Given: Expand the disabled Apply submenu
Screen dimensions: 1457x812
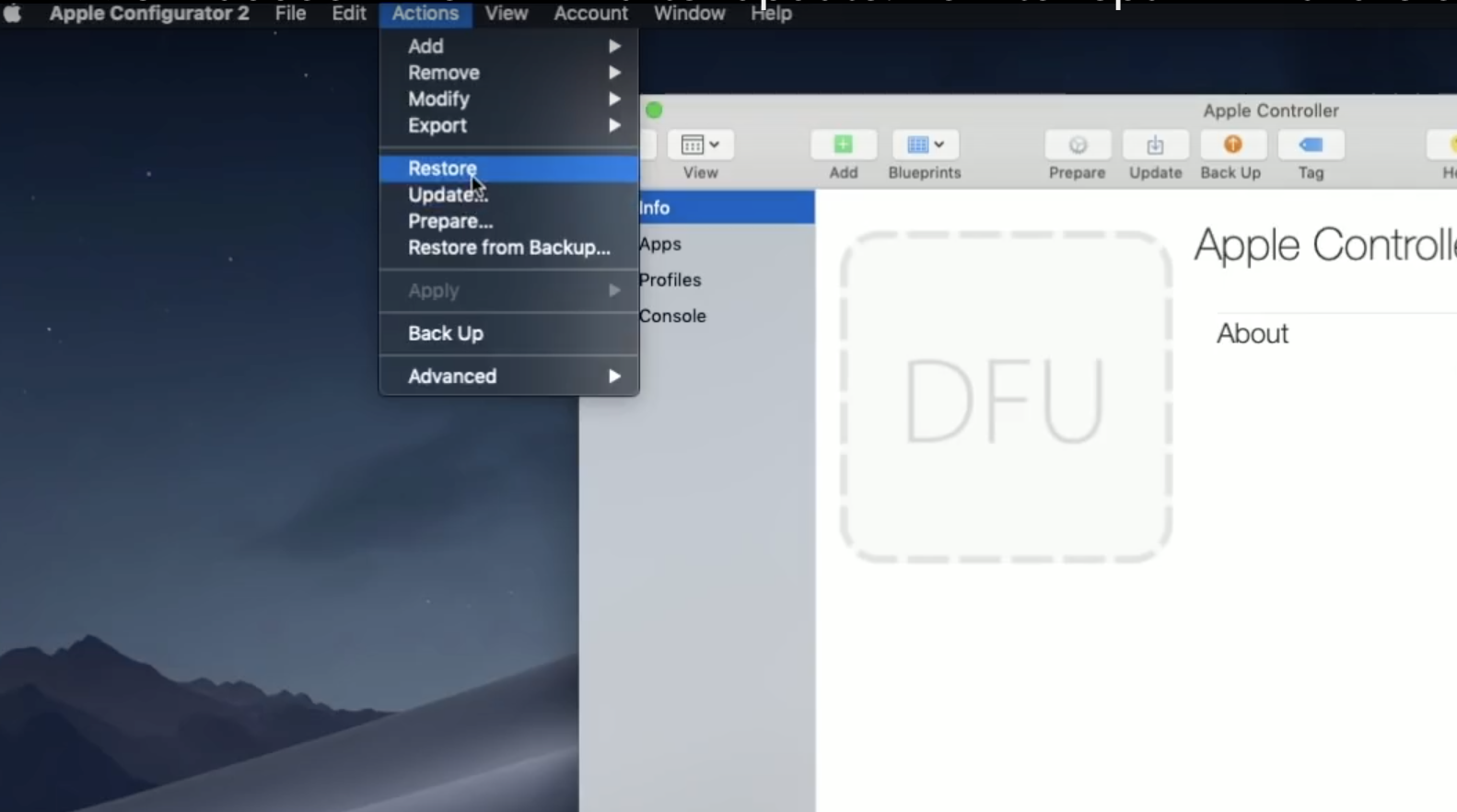Looking at the screenshot, I should (509, 291).
